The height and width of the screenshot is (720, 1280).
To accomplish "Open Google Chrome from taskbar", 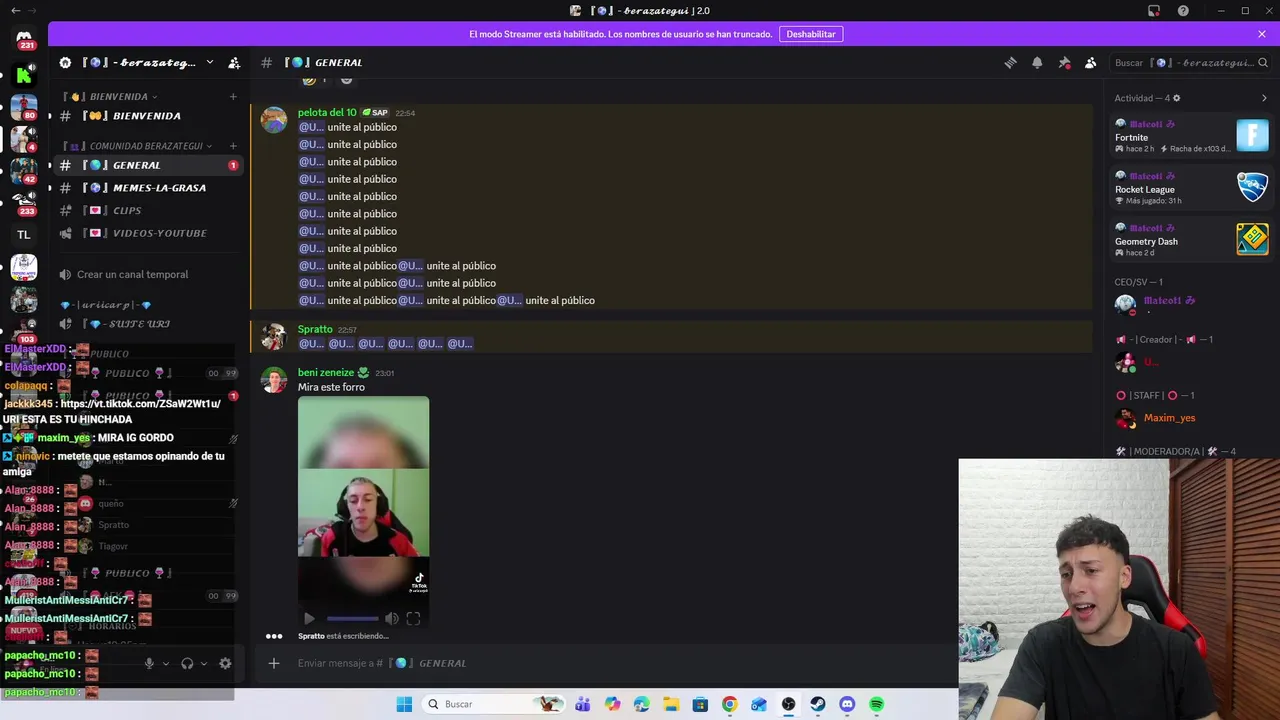I will pos(730,704).
